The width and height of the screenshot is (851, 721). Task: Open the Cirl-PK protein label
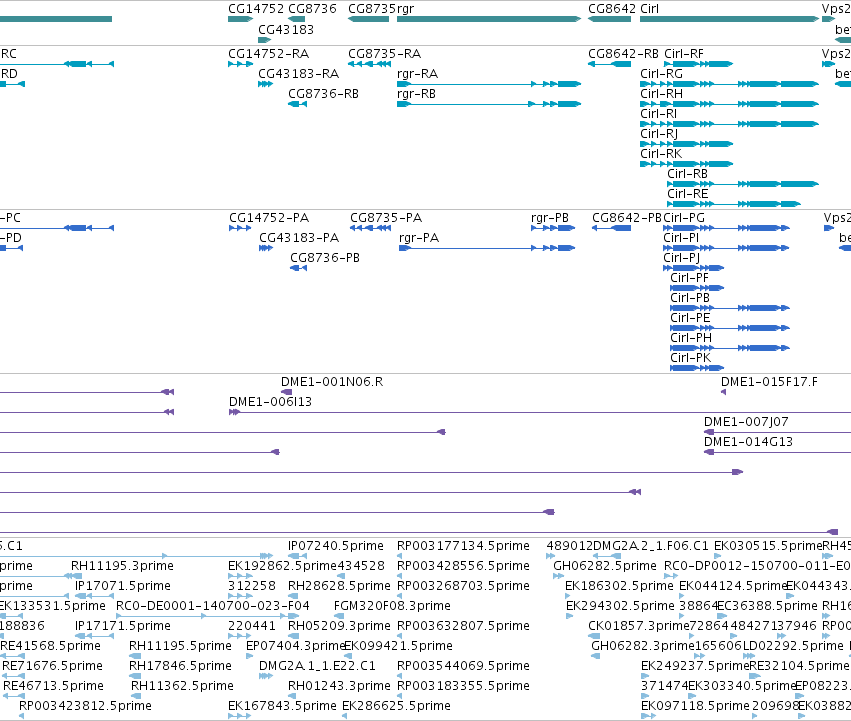tap(690, 359)
